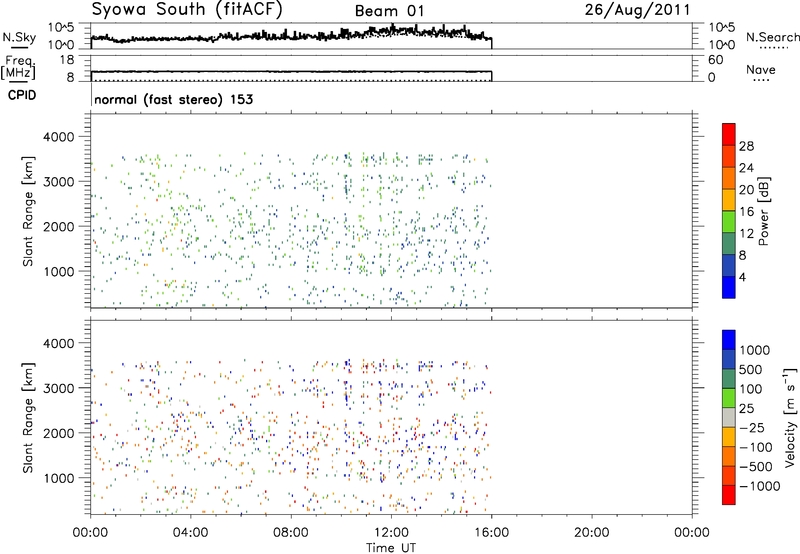800x554 pixels.
Task: Click the frequency trace line in Freq panel
Action: (x=291, y=72)
